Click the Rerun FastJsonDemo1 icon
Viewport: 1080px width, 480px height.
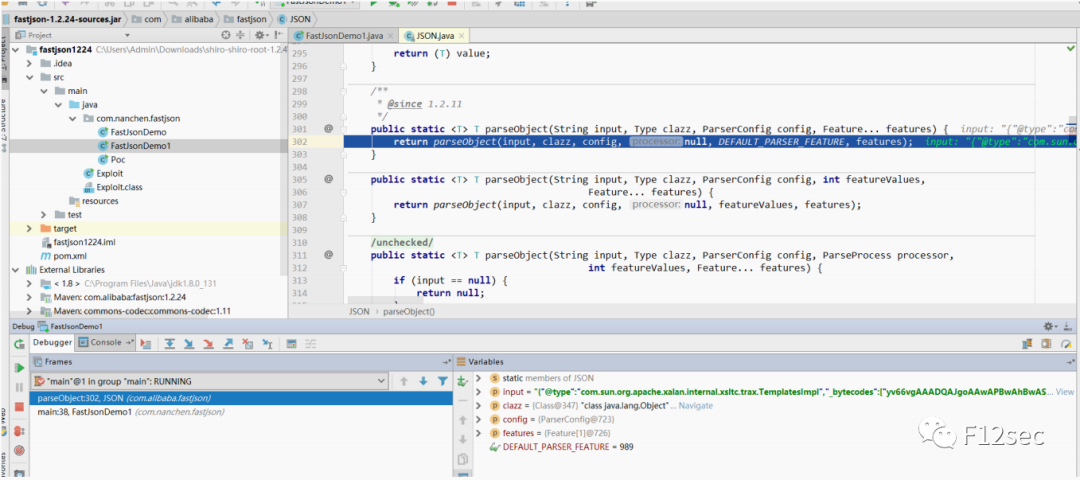coord(19,343)
